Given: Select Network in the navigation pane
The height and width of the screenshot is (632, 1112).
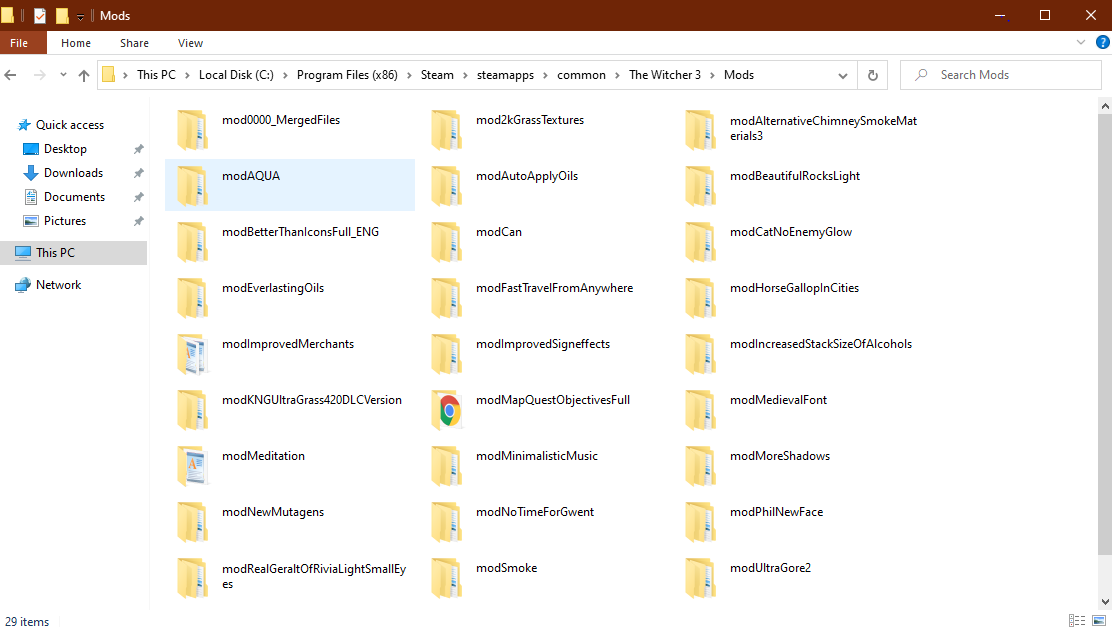Looking at the screenshot, I should [x=58, y=285].
